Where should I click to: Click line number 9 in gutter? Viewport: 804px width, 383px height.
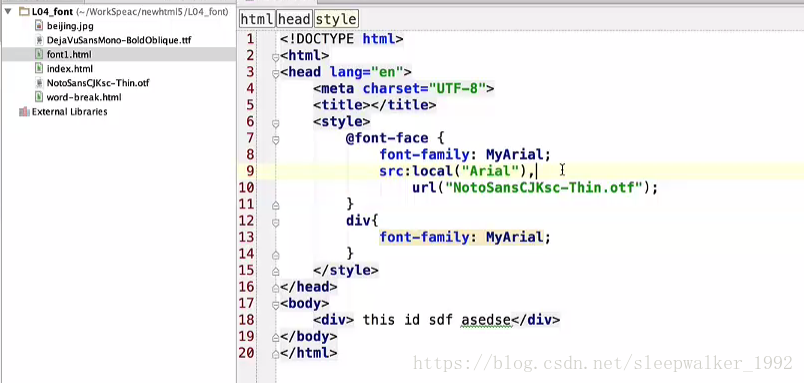[x=250, y=171]
